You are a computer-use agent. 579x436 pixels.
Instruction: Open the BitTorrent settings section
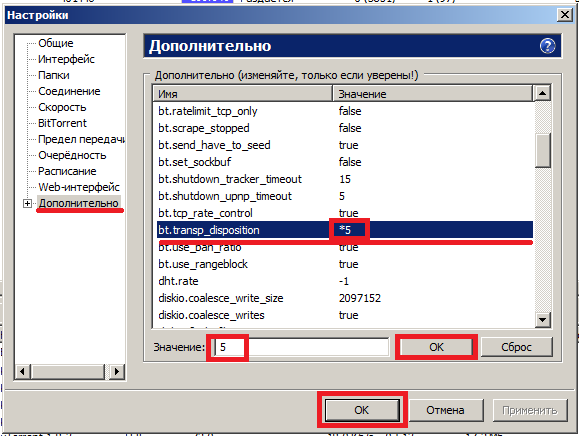[x=62, y=123]
